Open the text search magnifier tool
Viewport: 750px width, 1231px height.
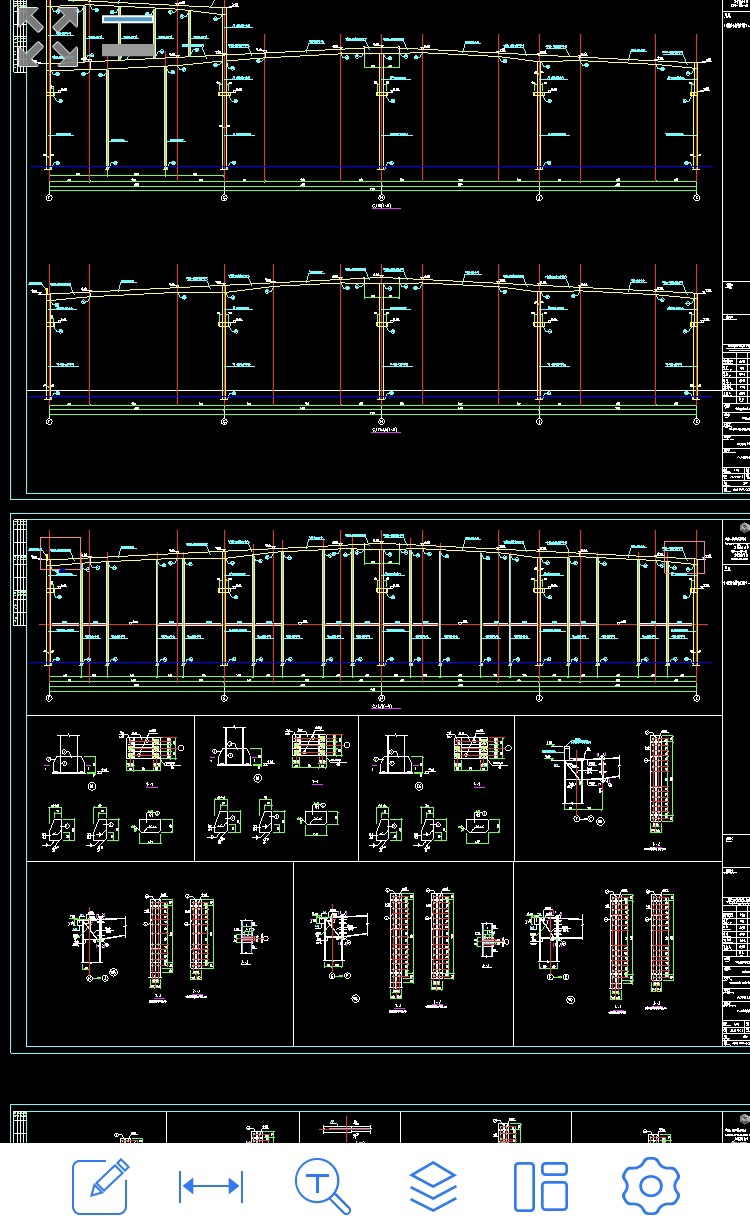pos(322,1187)
